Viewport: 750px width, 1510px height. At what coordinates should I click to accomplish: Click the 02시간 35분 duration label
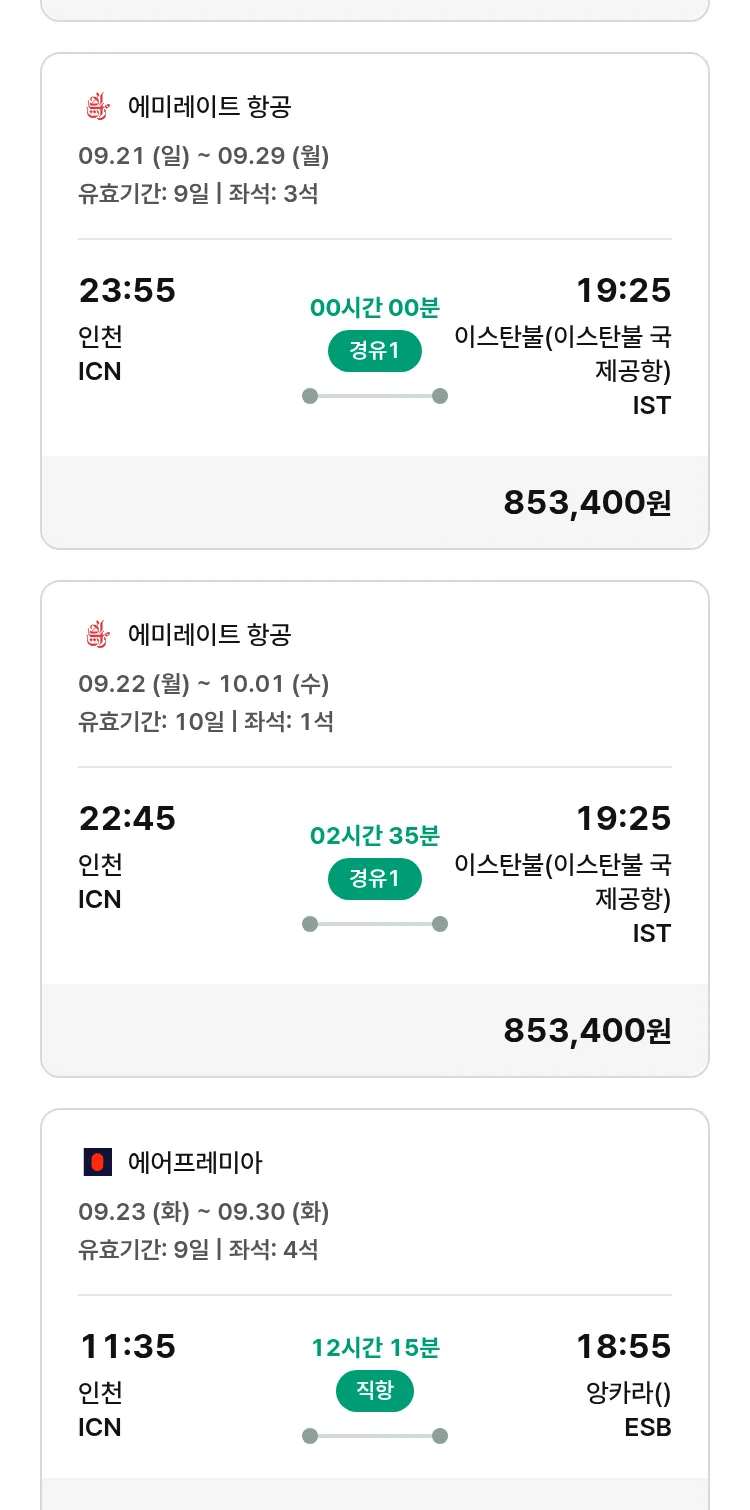(375, 836)
